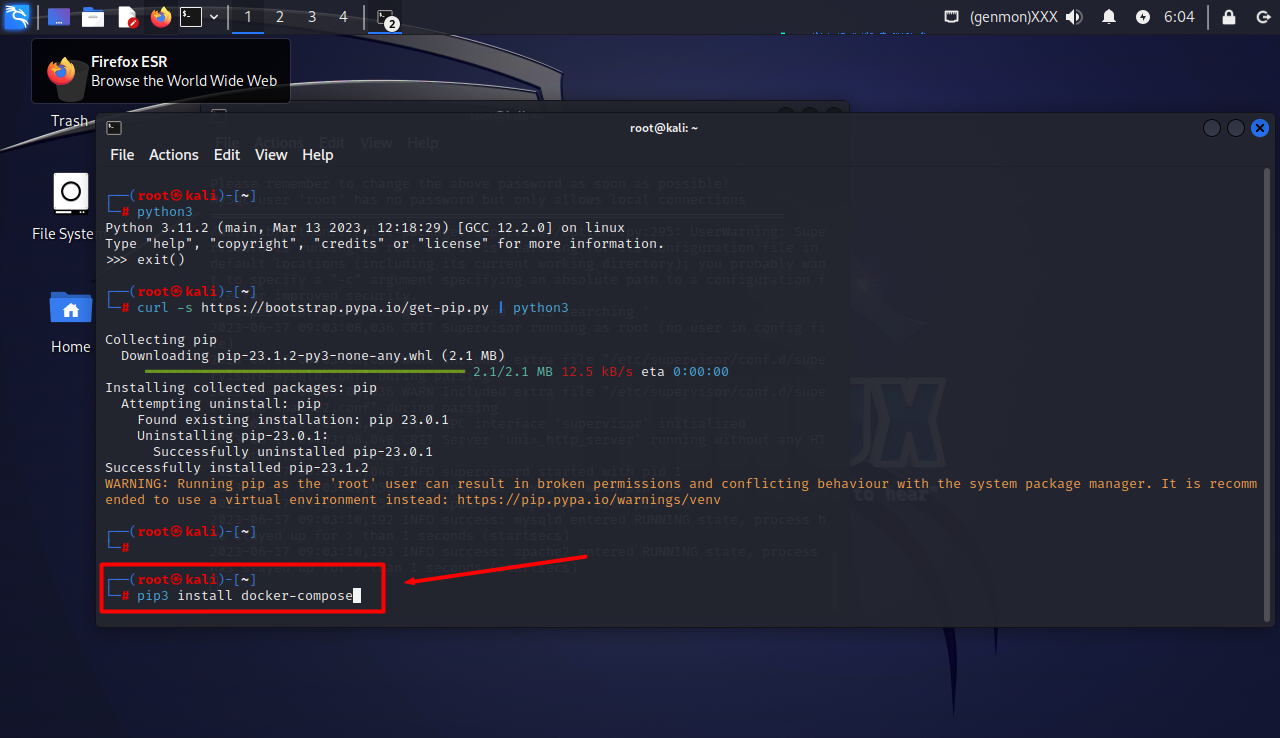1280x738 pixels.
Task: Click the 'Downloading pip-23.1.2-py3-none-any.whl' line
Action: coord(313,356)
